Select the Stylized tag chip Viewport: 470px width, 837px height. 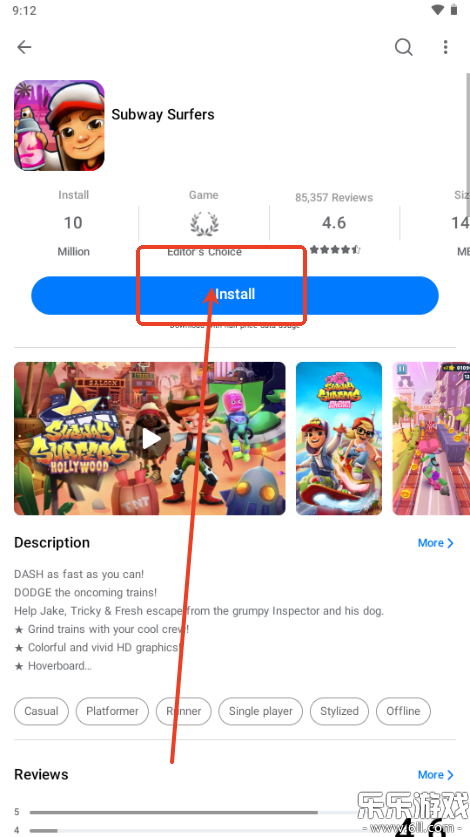(x=339, y=711)
